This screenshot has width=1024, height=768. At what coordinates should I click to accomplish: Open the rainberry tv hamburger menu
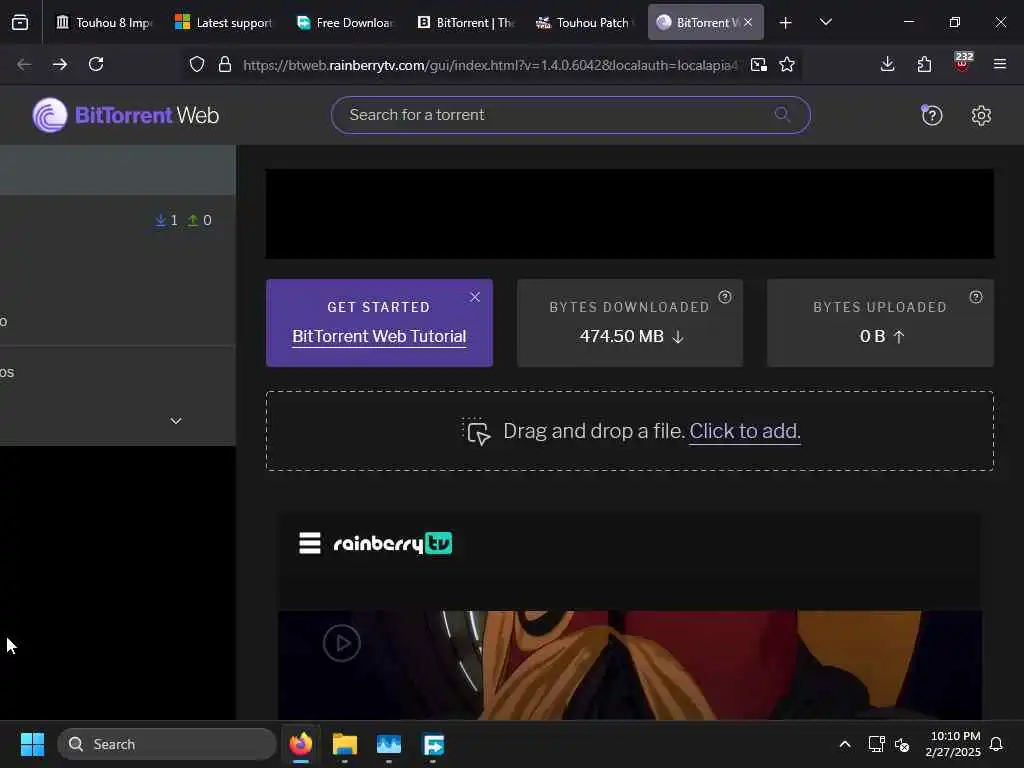[x=310, y=543]
